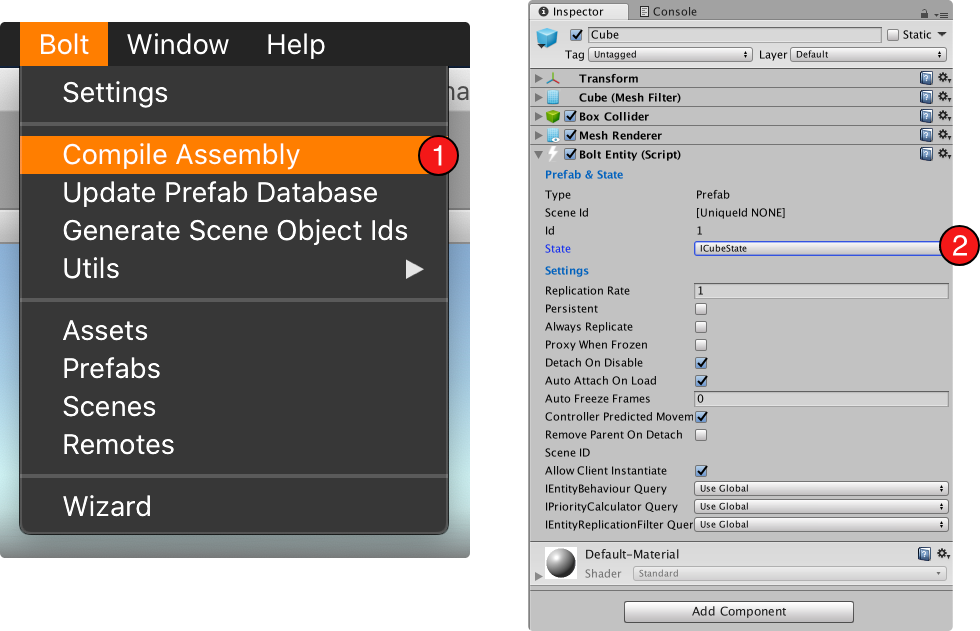Click the Add Component button
Viewport: 980px width, 631px height.
739,612
